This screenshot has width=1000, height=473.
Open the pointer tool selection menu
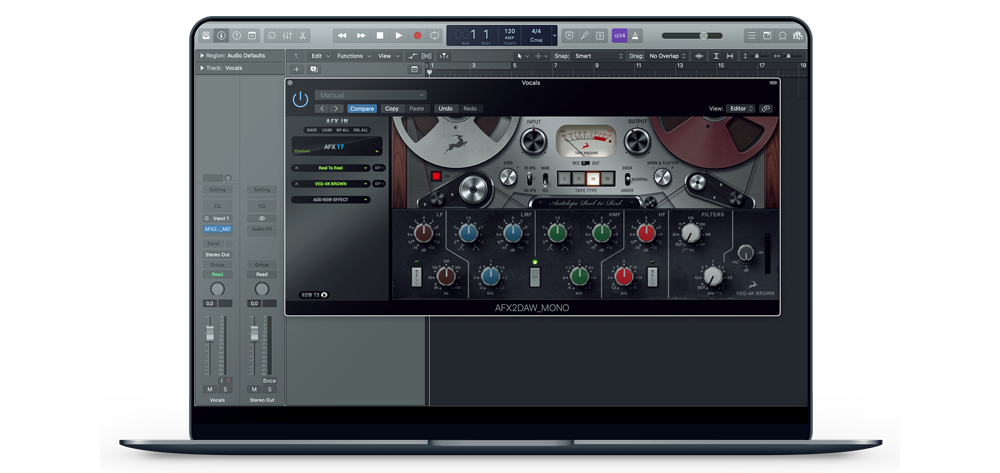click(522, 56)
